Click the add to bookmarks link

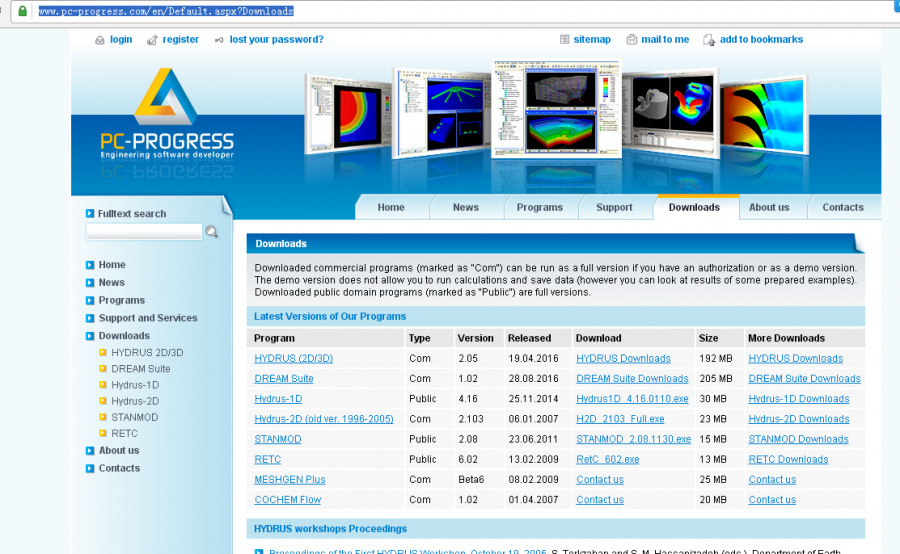point(761,40)
